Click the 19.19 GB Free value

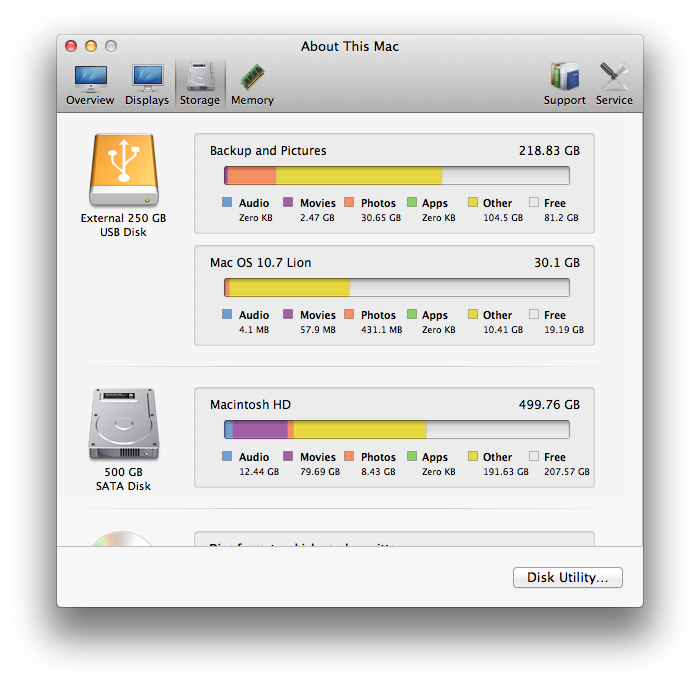(564, 330)
